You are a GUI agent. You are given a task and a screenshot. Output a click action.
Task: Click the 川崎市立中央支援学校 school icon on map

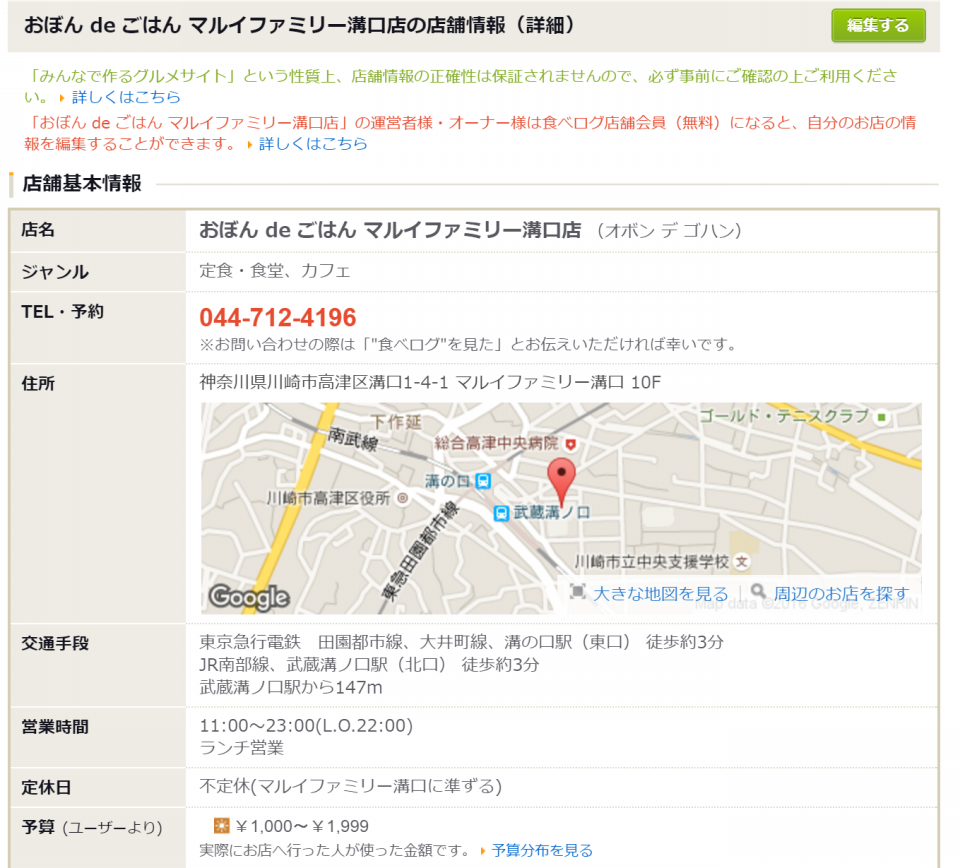tap(741, 561)
